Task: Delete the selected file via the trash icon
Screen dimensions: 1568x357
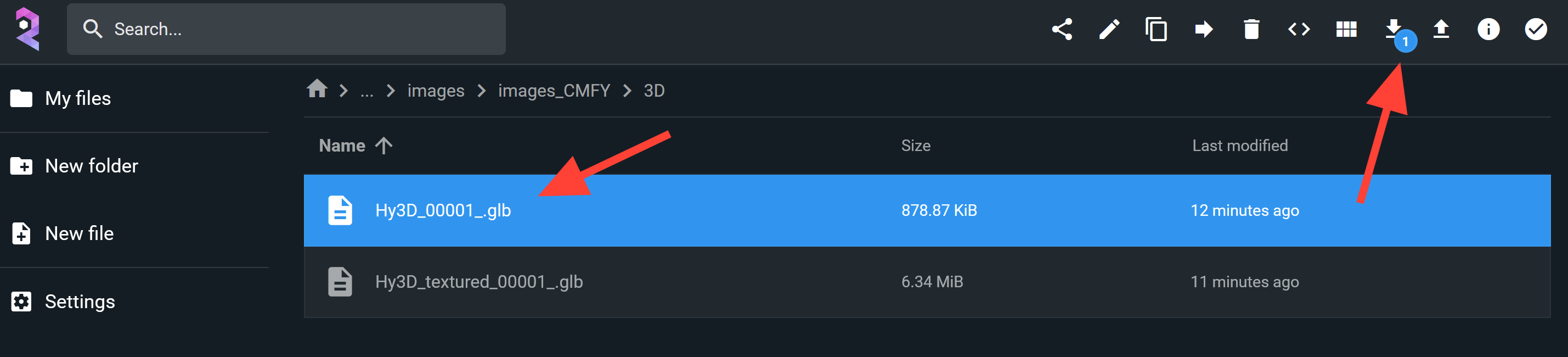Action: (1251, 29)
